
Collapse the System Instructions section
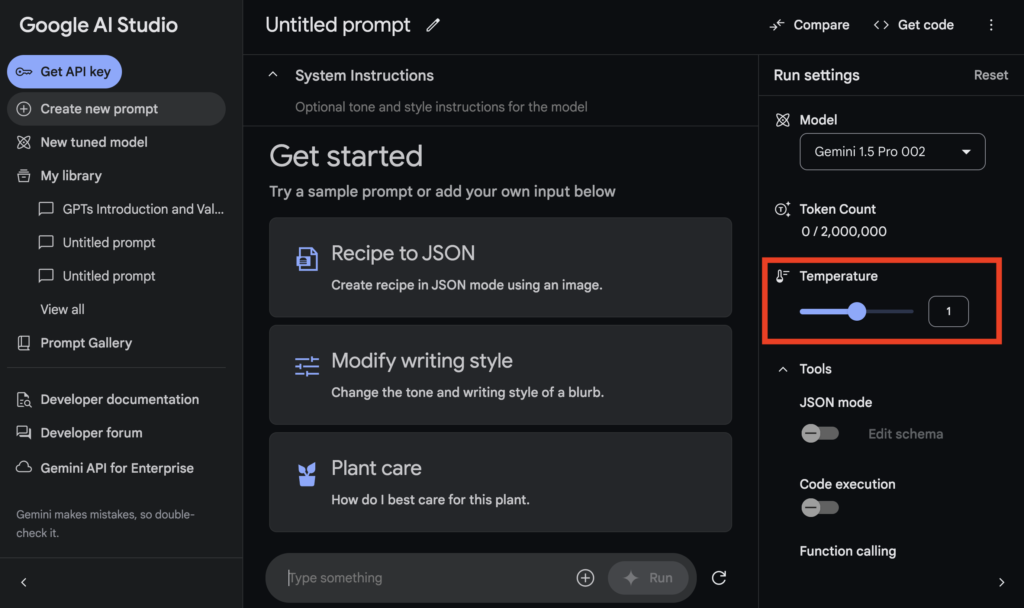click(273, 75)
